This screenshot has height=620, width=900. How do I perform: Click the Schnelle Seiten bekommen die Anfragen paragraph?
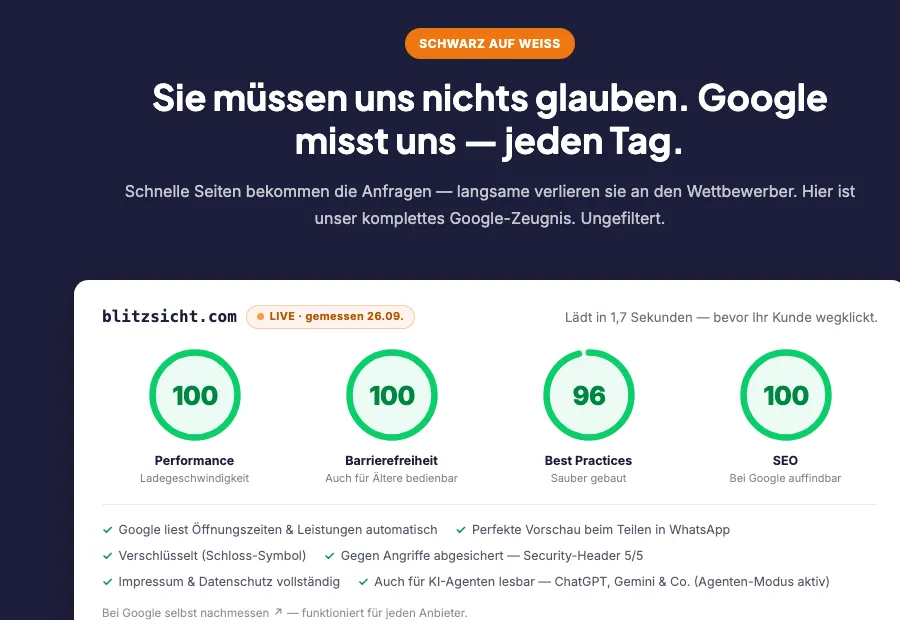coord(490,205)
